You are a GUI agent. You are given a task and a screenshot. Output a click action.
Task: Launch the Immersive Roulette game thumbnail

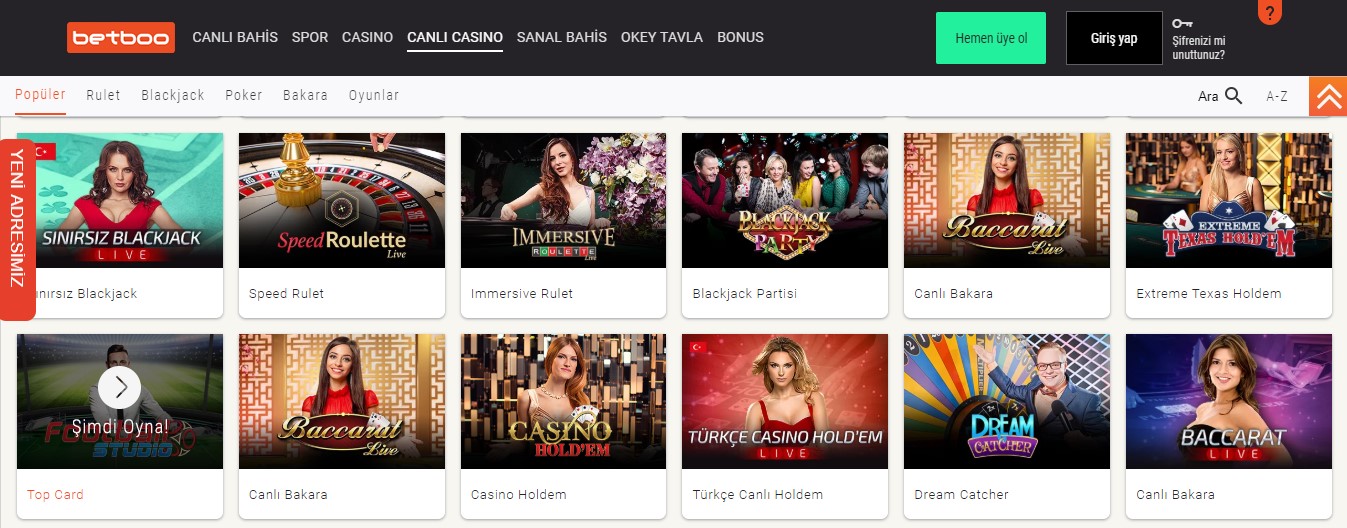click(x=564, y=200)
